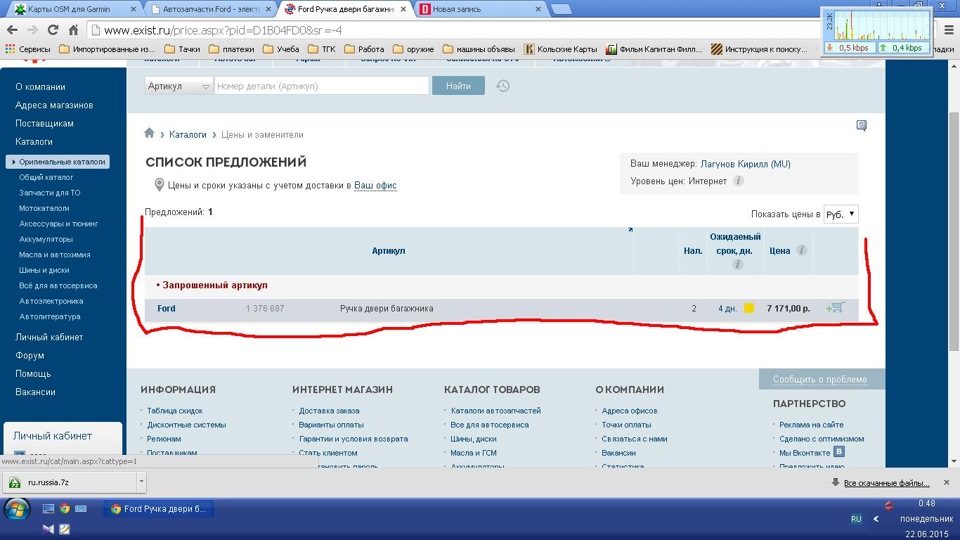Viewport: 960px width, 540px height.
Task: Add Ford part to cart
Action: [x=835, y=308]
